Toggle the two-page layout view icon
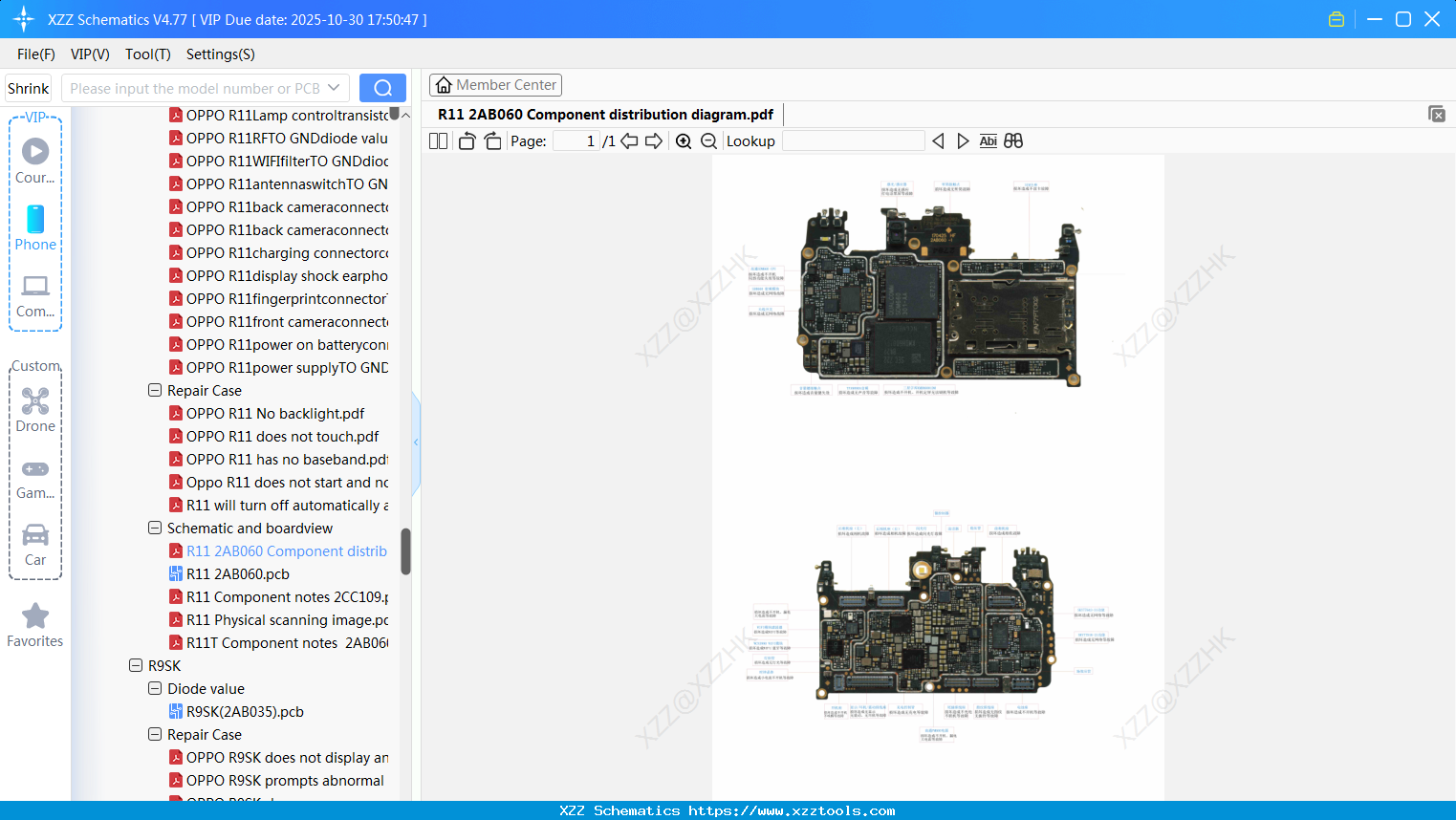 pos(439,141)
